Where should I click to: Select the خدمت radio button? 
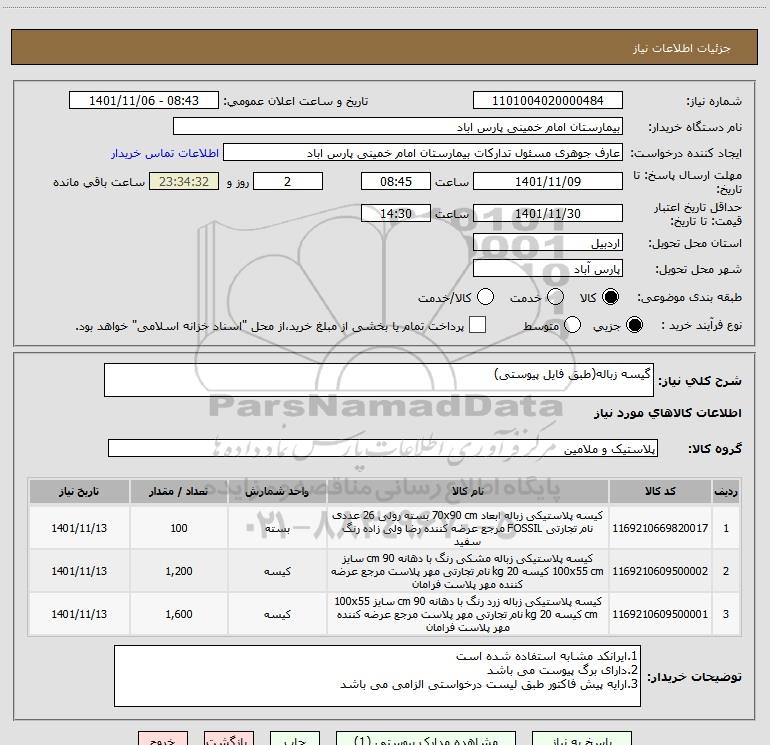coord(555,297)
